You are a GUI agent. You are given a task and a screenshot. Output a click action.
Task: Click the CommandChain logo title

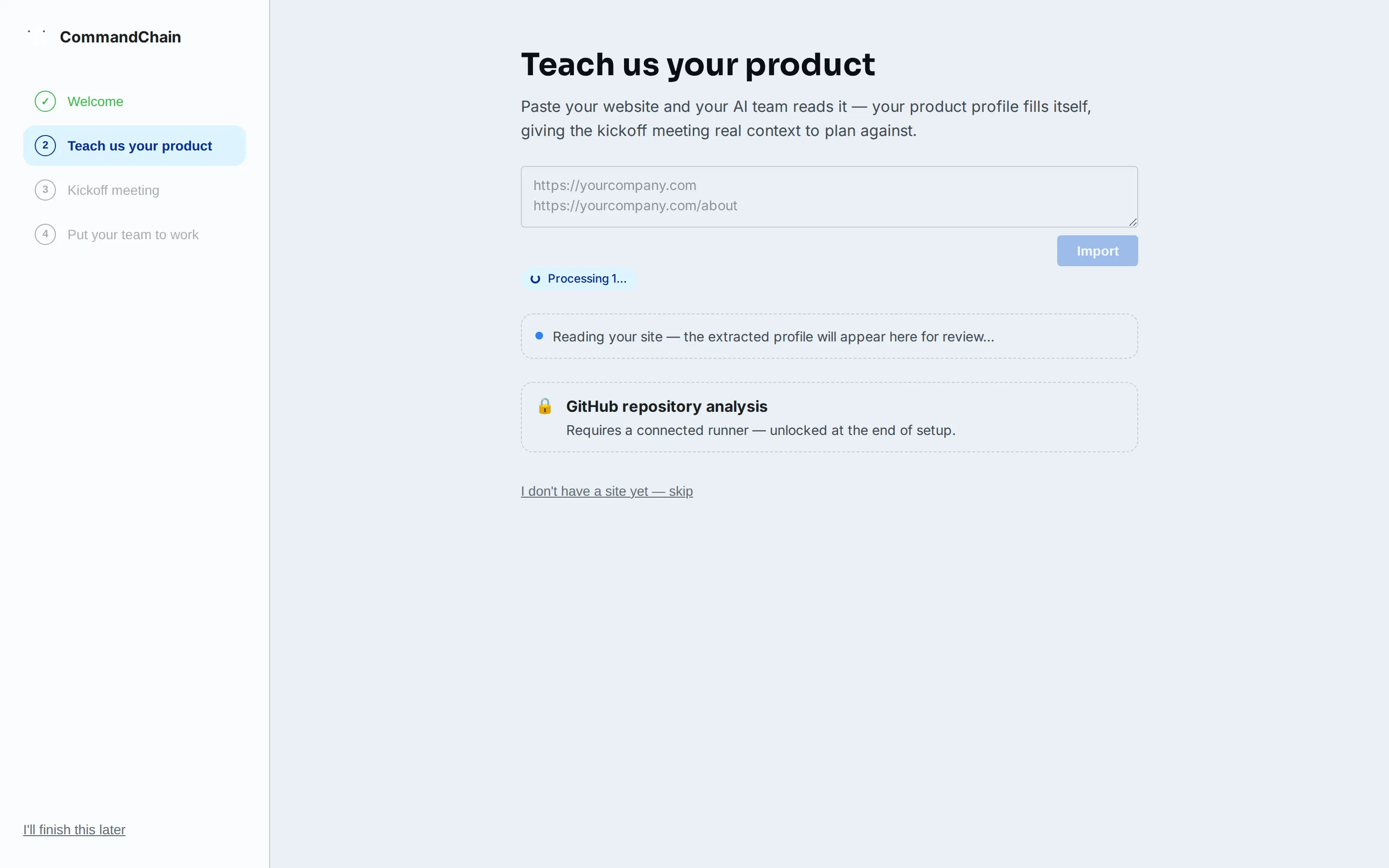point(121,37)
